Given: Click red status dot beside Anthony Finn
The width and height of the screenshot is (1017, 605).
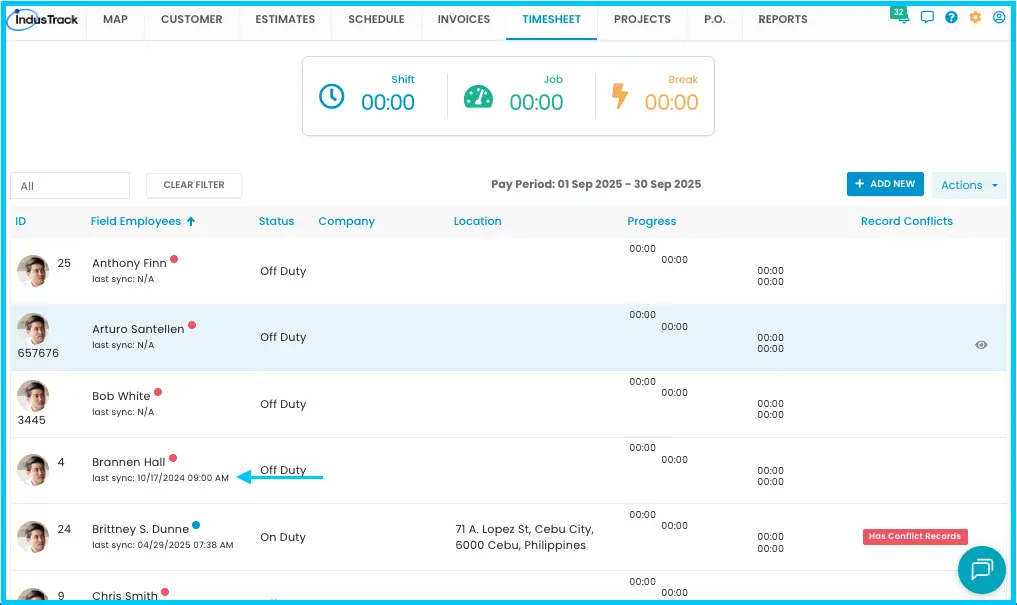Looking at the screenshot, I should point(174,259).
